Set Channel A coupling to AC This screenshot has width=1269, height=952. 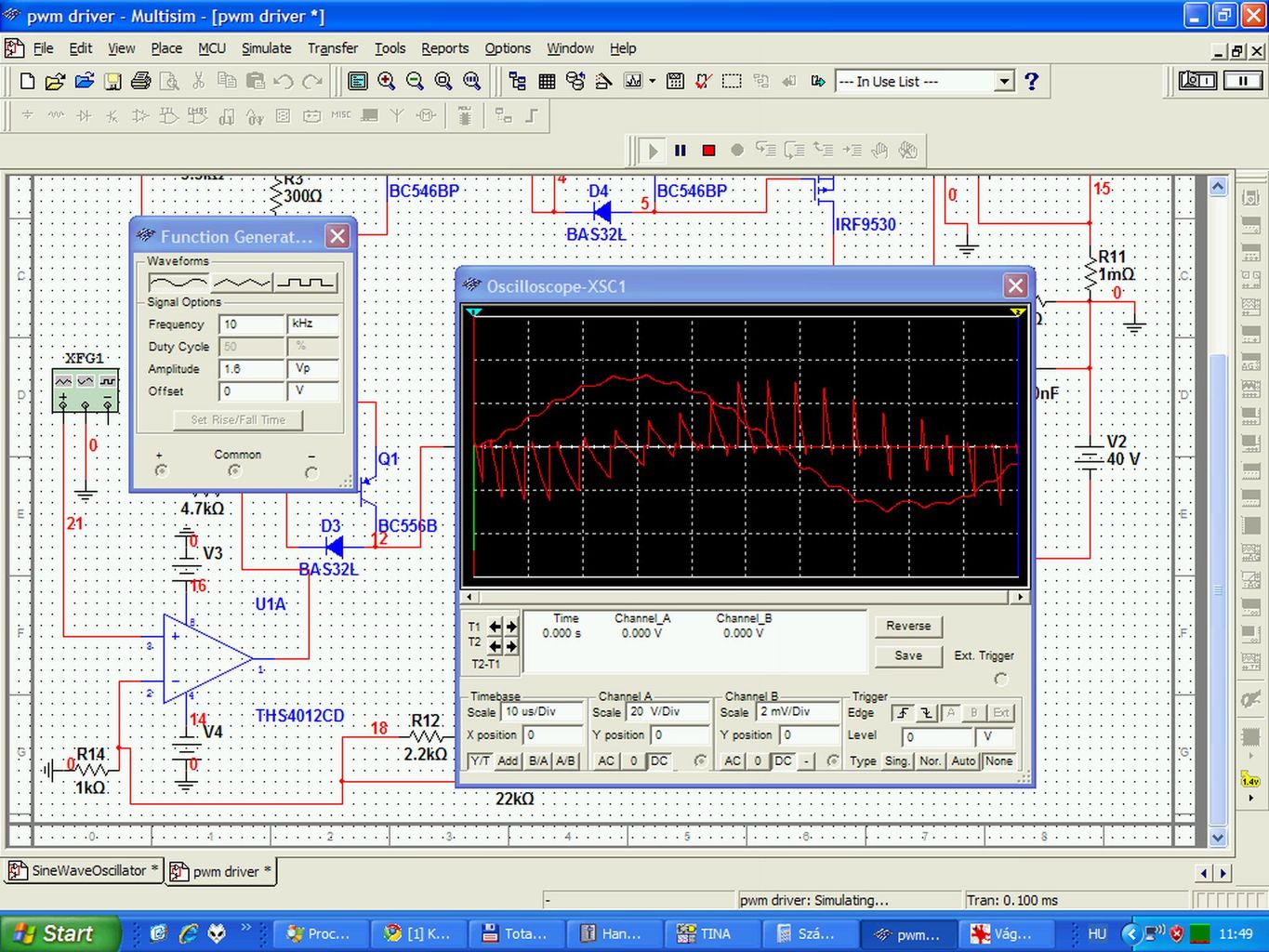606,760
